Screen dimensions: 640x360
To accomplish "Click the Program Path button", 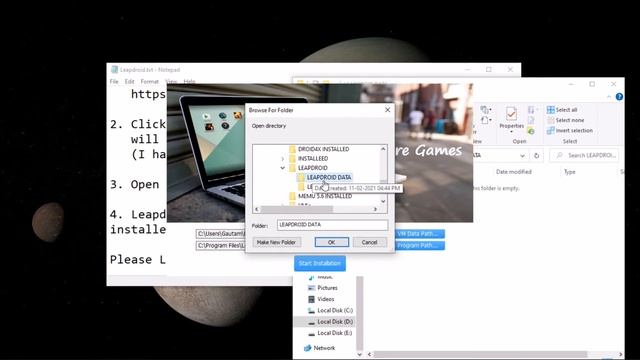I will tap(420, 245).
